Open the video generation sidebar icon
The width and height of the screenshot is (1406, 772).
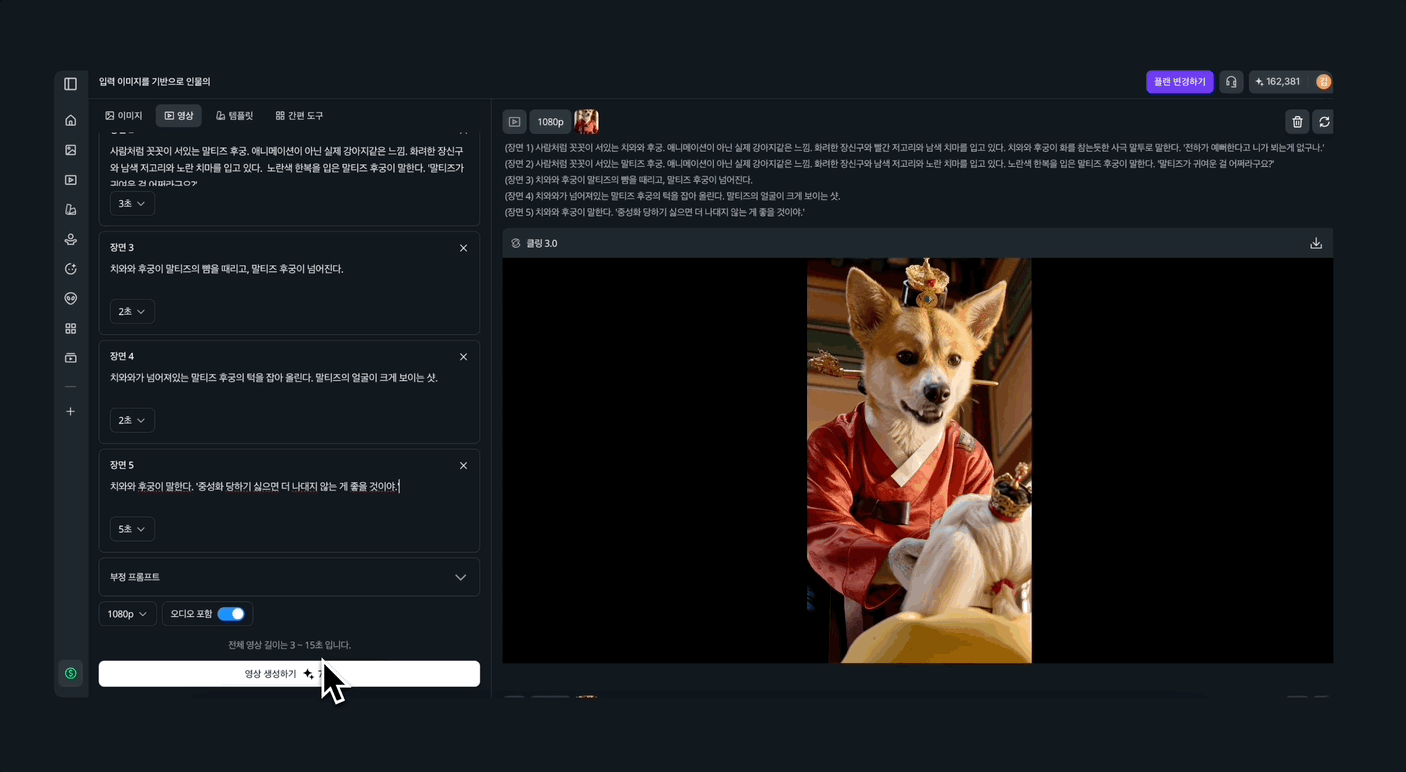pos(70,180)
